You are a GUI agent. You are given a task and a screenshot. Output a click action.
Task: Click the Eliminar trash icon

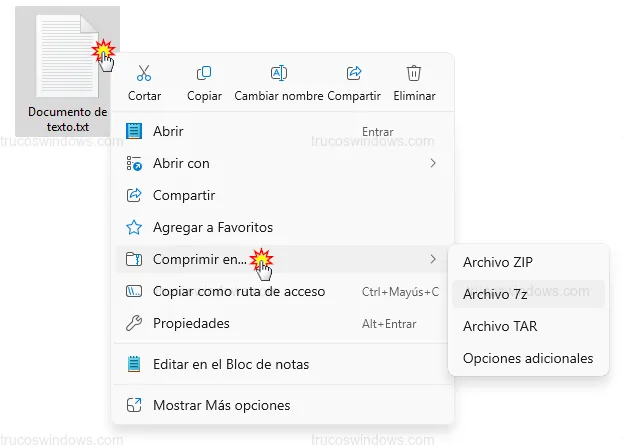click(x=414, y=74)
